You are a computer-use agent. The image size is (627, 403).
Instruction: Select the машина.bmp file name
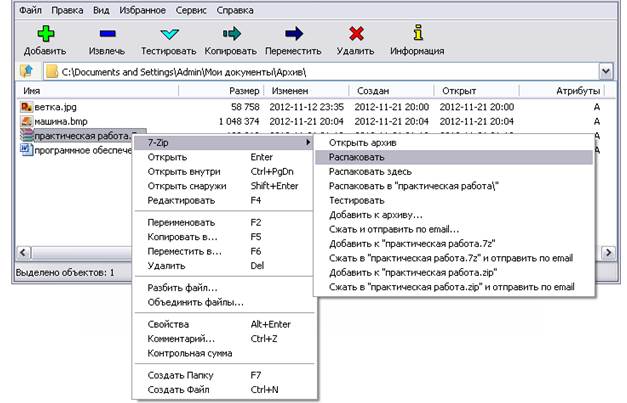click(x=61, y=121)
